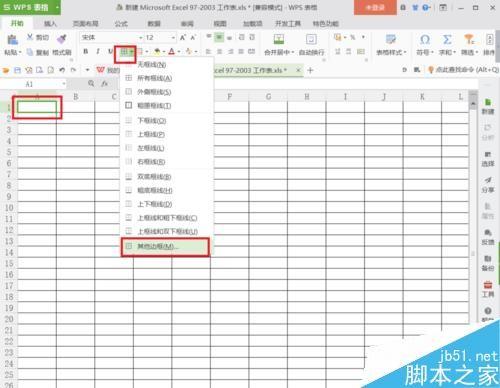Click the Wrap Text icon

(311, 39)
